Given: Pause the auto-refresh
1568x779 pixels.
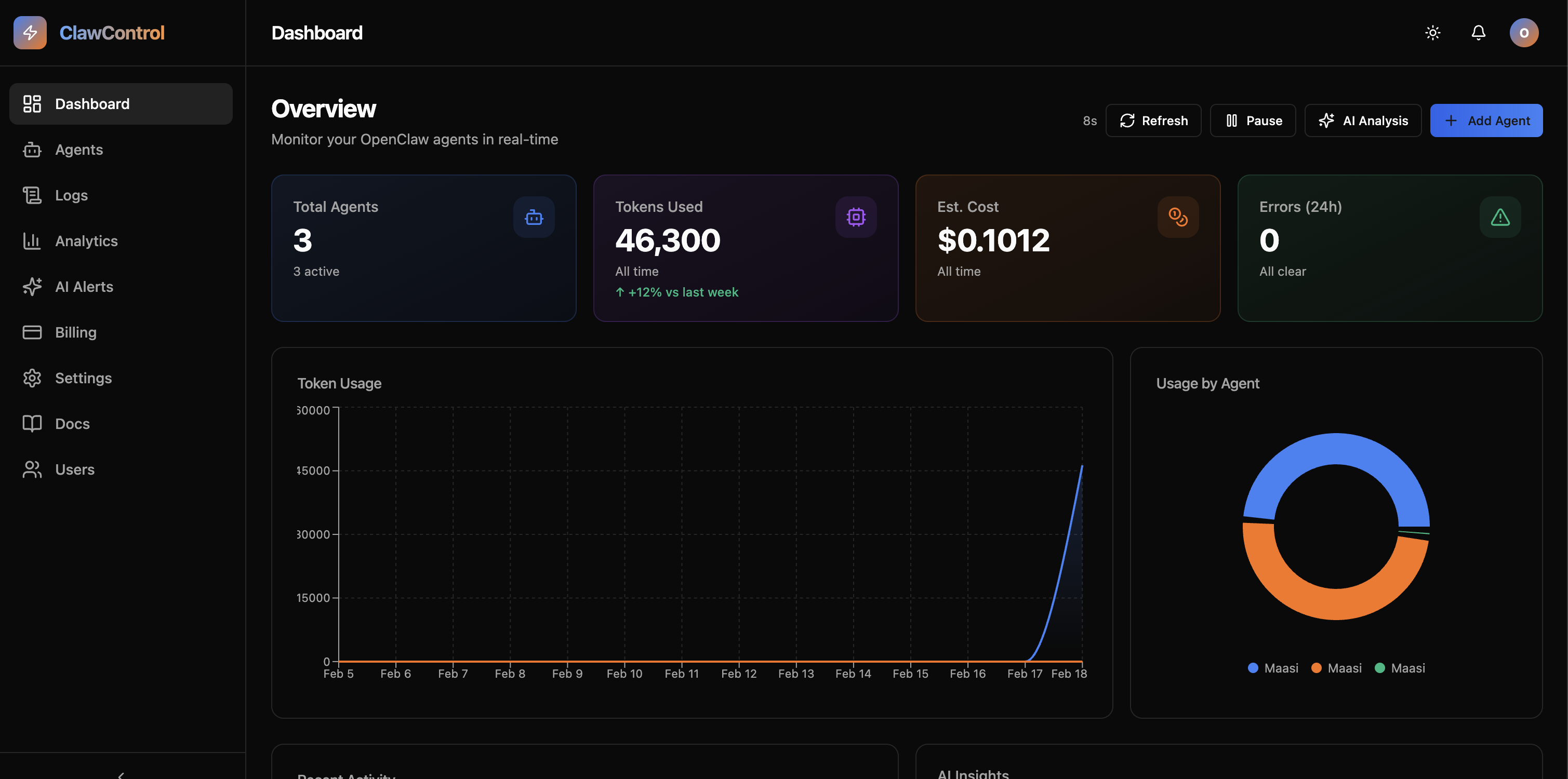Looking at the screenshot, I should coord(1253,120).
